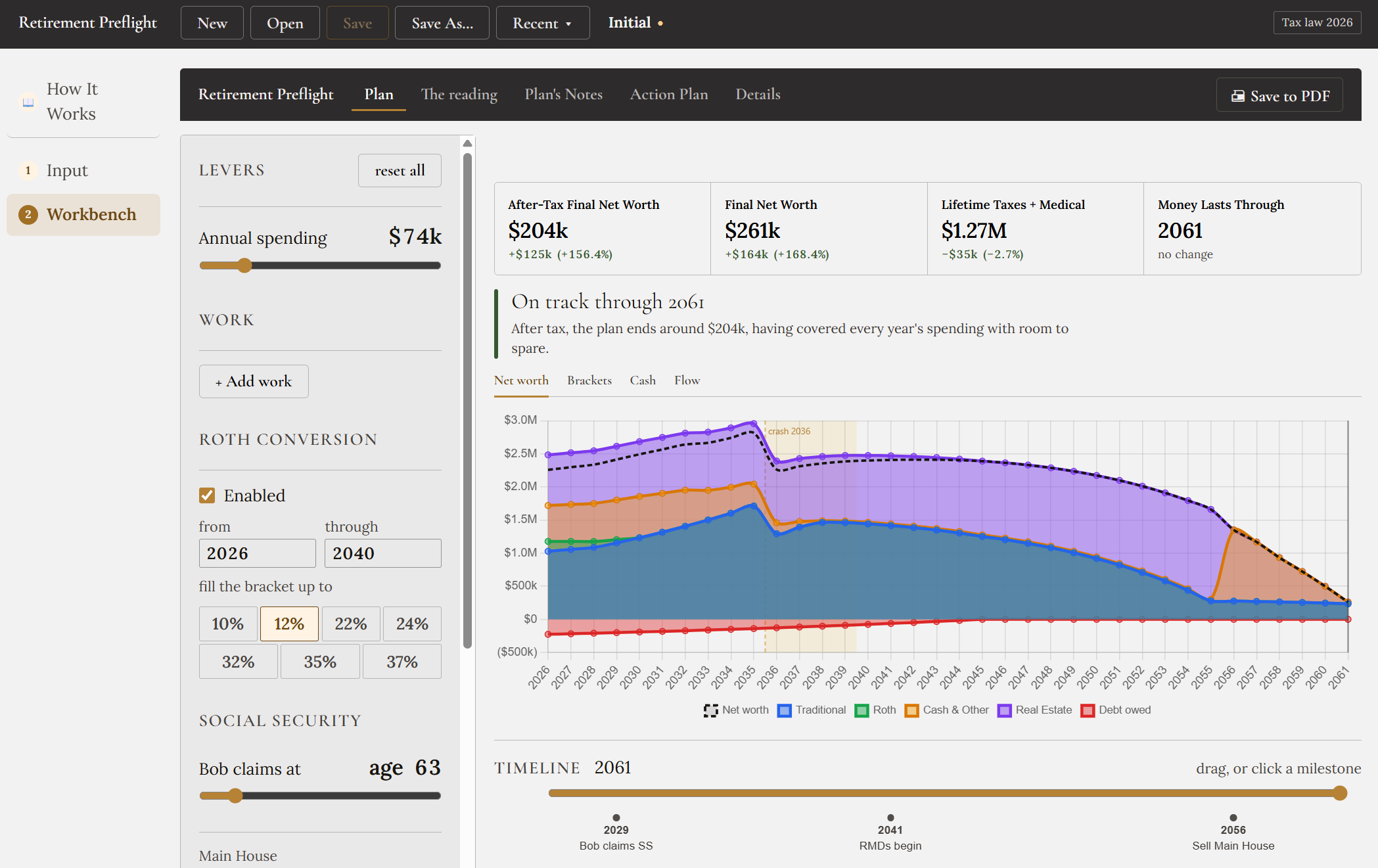1378x868 pixels.
Task: Open the Recent files dropdown
Action: (542, 23)
